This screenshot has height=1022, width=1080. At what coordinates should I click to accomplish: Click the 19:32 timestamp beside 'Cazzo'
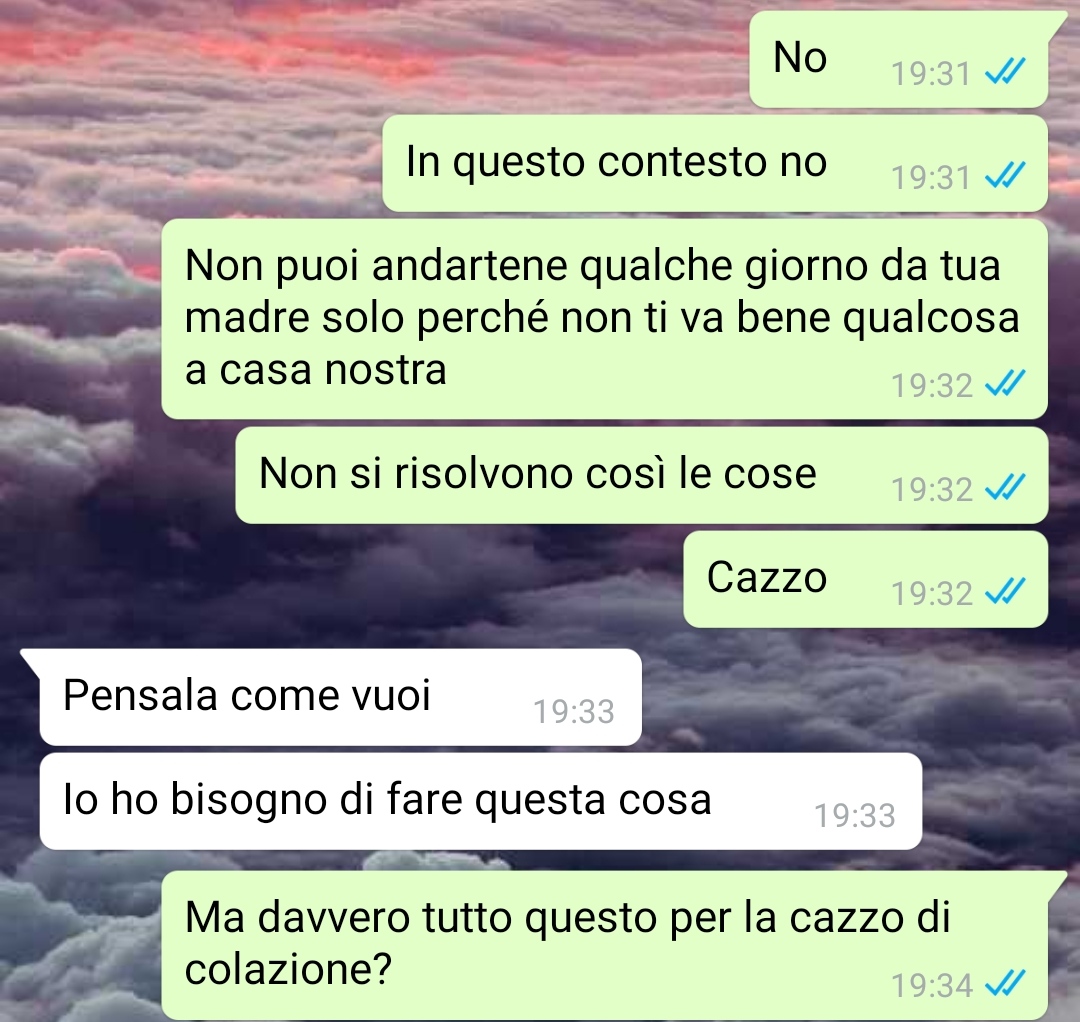point(932,594)
